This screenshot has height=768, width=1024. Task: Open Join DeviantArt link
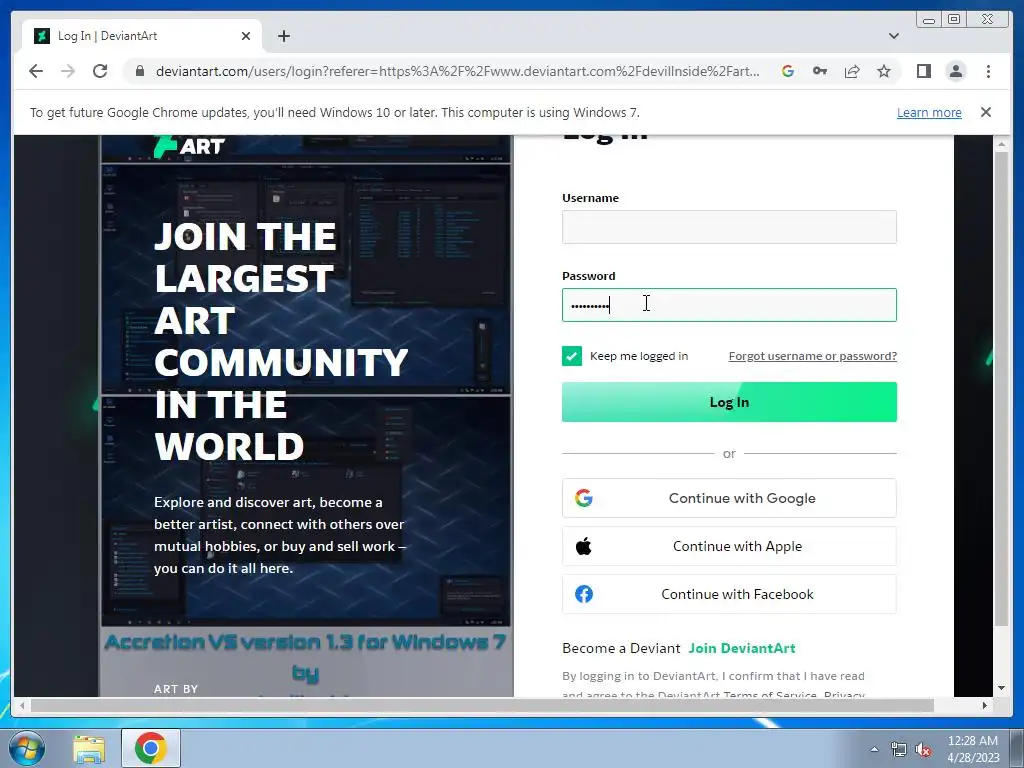click(x=742, y=648)
